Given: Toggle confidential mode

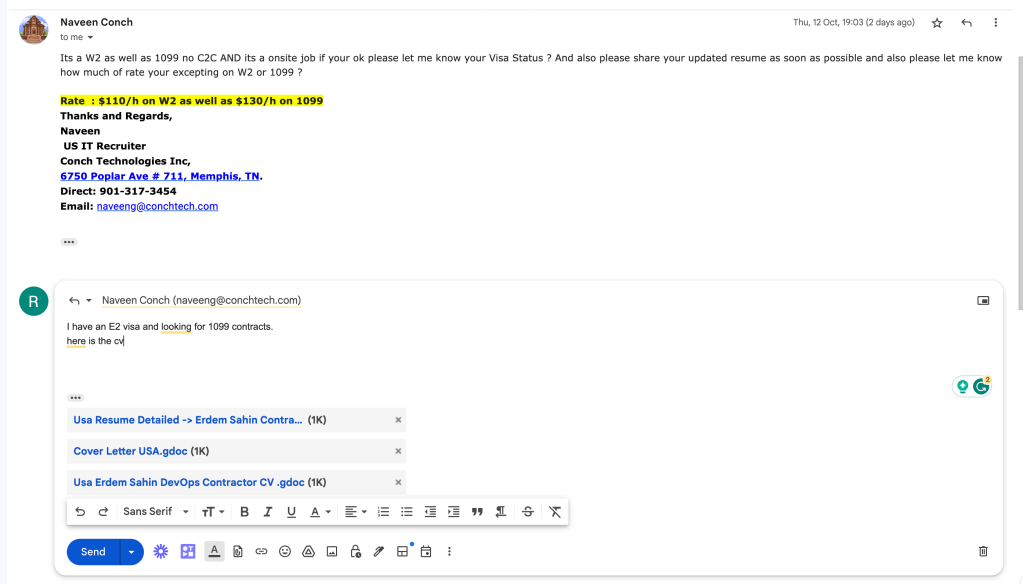Looking at the screenshot, I should click(x=355, y=552).
